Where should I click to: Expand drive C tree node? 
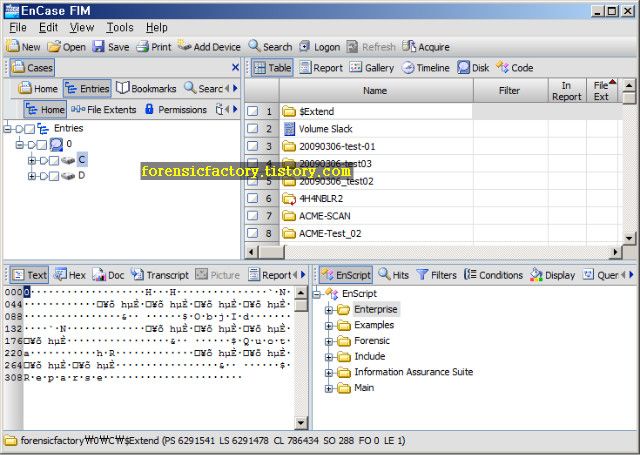click(31, 160)
